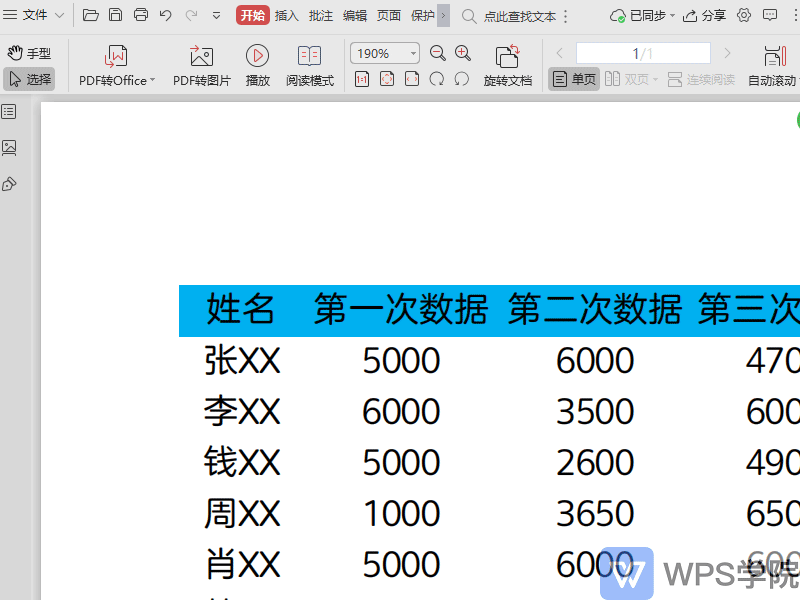Enable 双页 double page view
800x600 pixels.
[627, 80]
